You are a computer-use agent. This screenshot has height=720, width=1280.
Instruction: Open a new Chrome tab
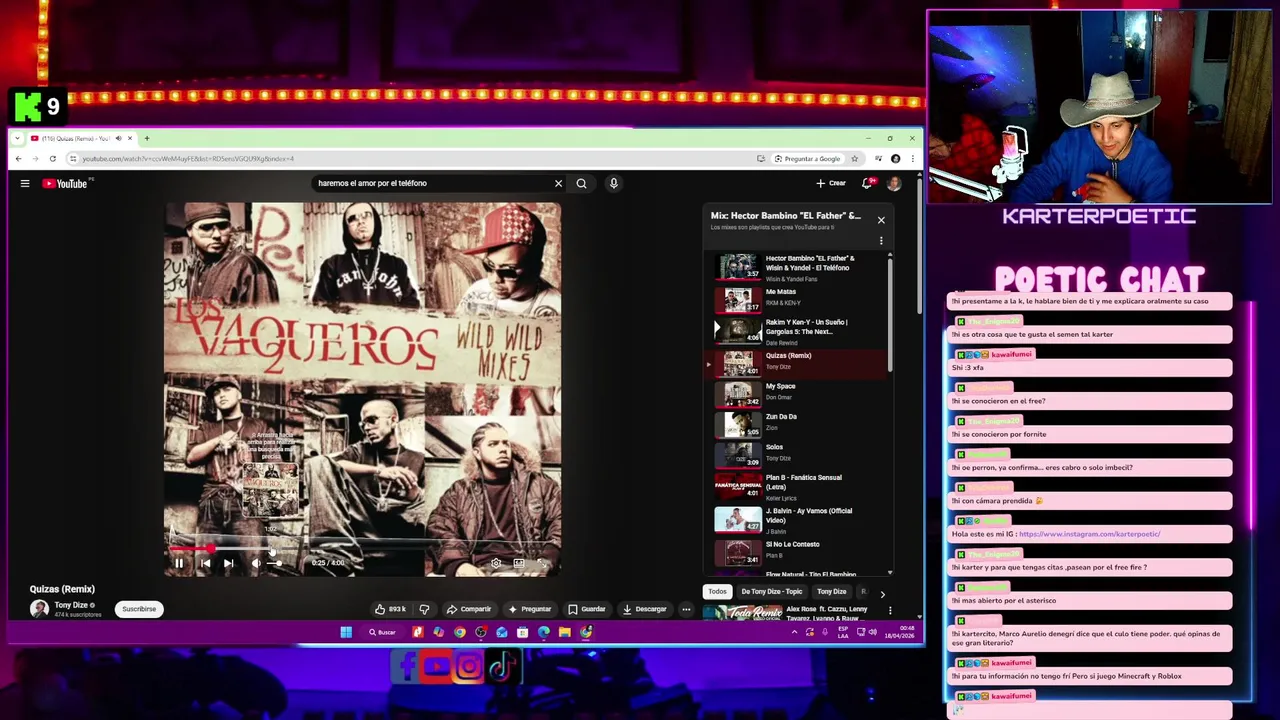point(147,138)
